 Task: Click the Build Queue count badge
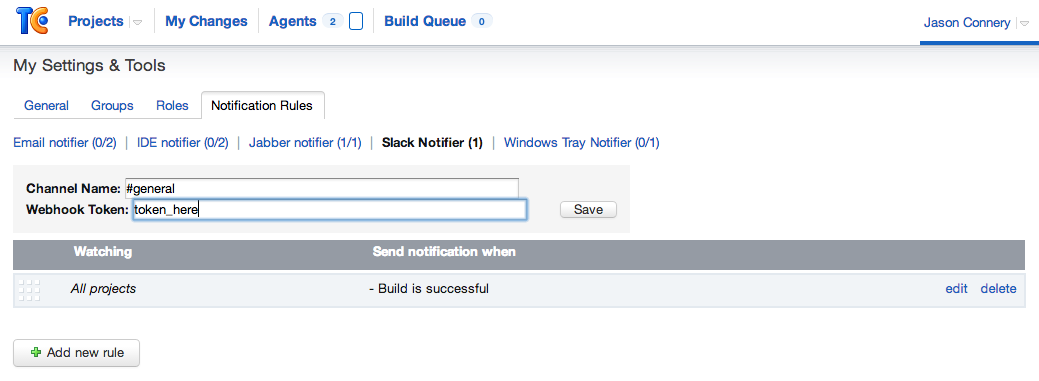[482, 22]
